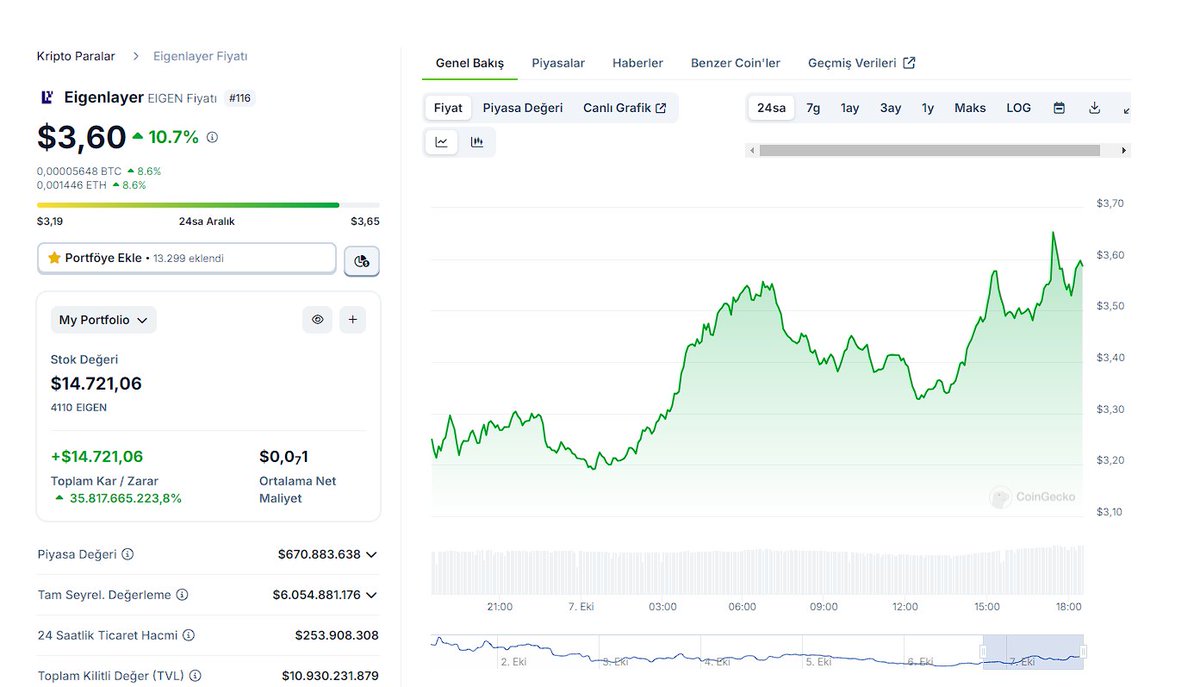Viewport: 1200px width, 687px height.
Task: Click the $670.883.638 market cap value
Action: [319, 554]
